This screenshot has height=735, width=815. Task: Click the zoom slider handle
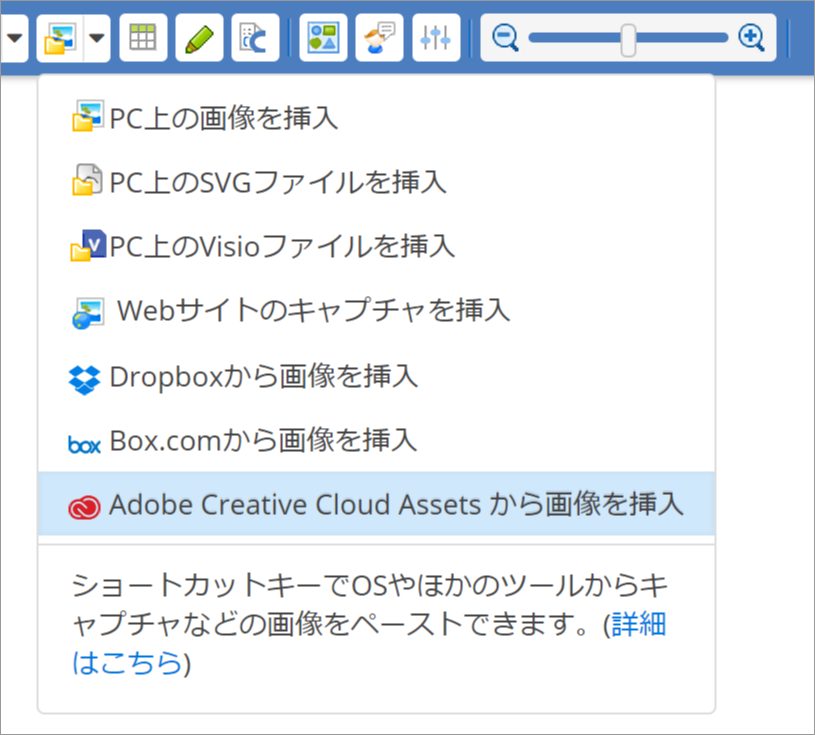(628, 39)
